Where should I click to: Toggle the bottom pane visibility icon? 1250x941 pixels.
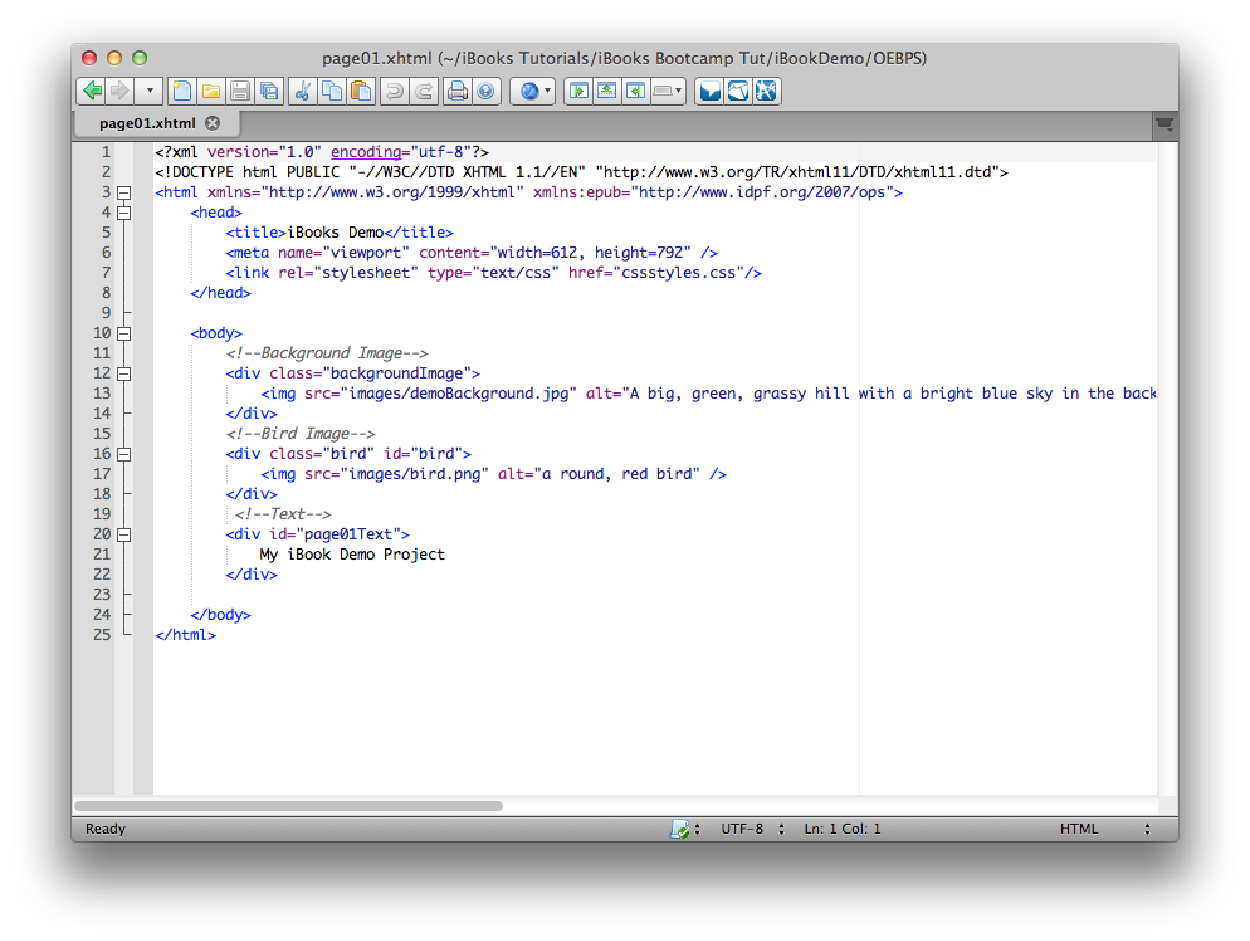click(606, 91)
